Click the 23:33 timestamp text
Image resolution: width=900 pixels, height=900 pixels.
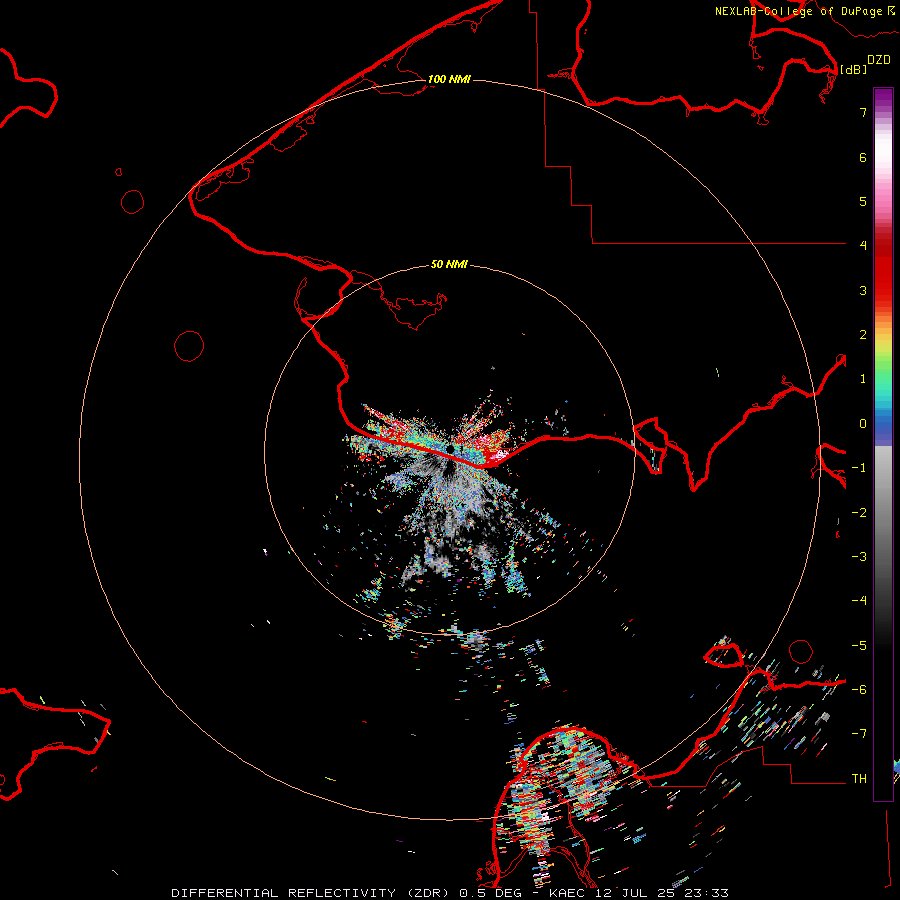(x=708, y=893)
